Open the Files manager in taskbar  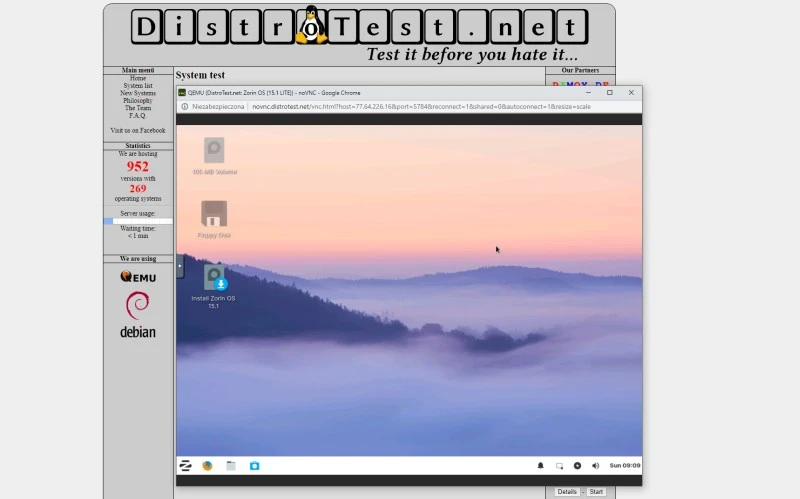(231, 465)
